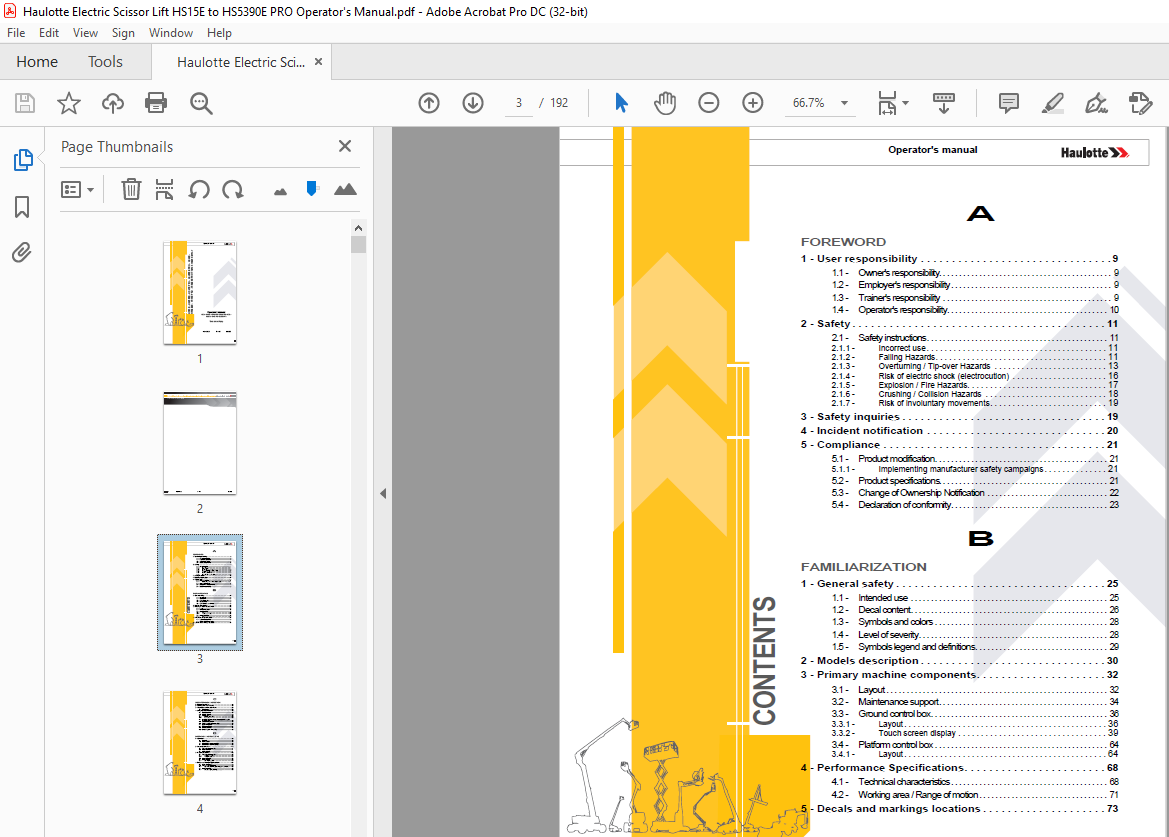Open the Attachments paperclip panel
Viewport: 1169px width, 837px height.
(x=22, y=253)
